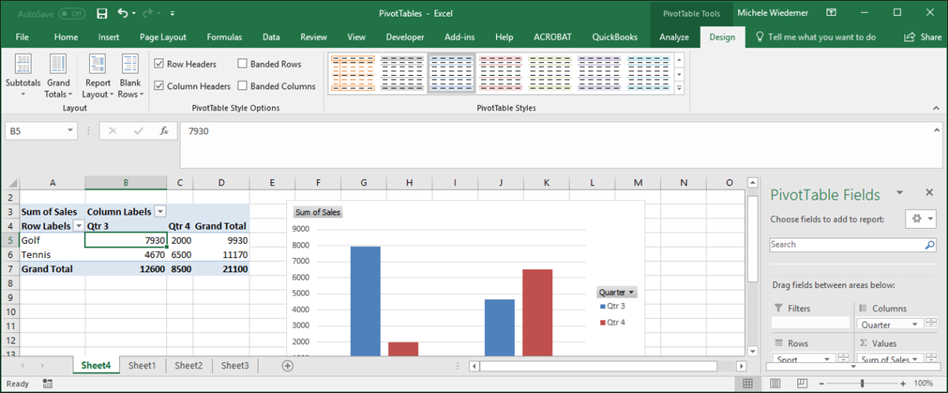Zoom in with the plus button

click(x=903, y=383)
